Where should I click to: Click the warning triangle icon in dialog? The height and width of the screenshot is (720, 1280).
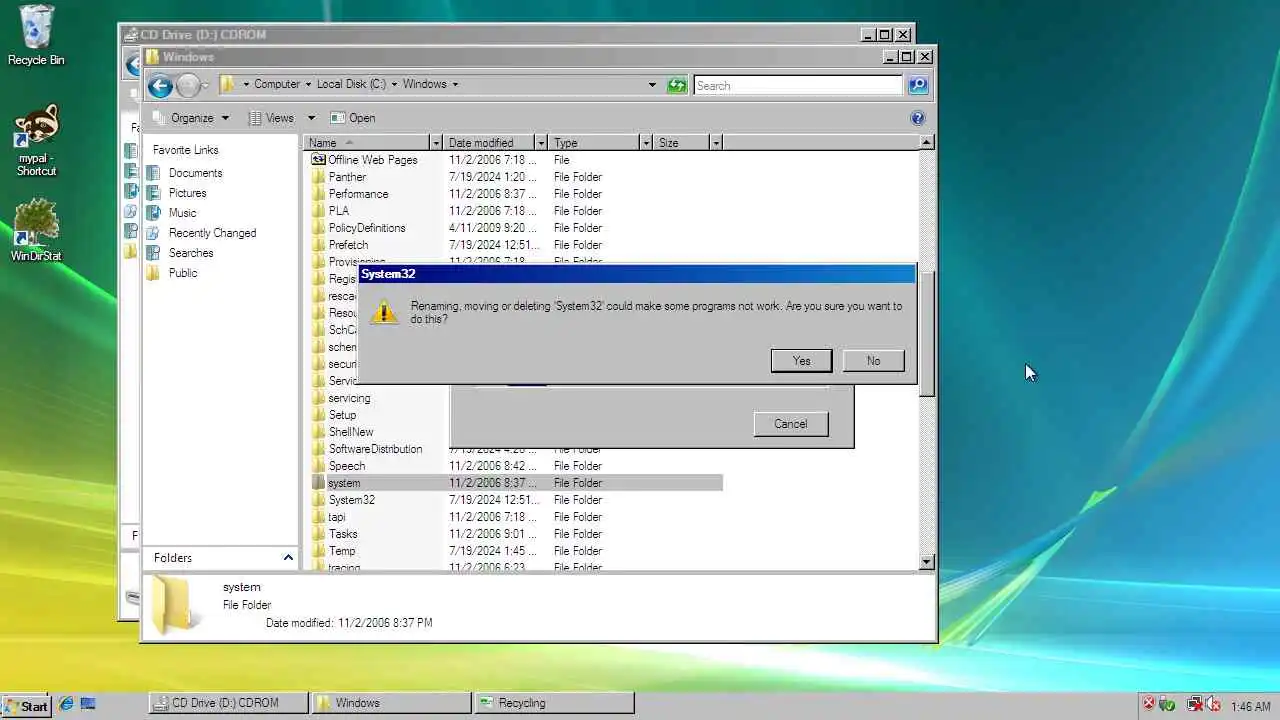coord(384,311)
